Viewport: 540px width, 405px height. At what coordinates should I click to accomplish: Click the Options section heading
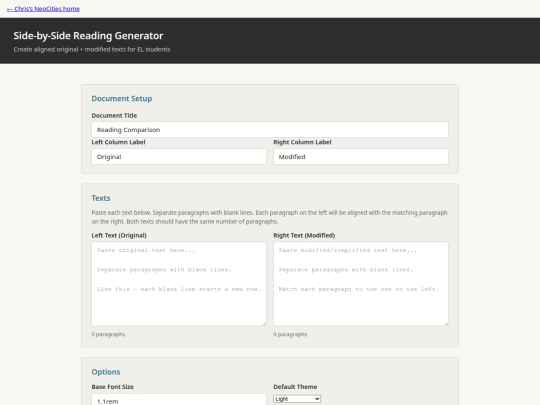[106, 372]
